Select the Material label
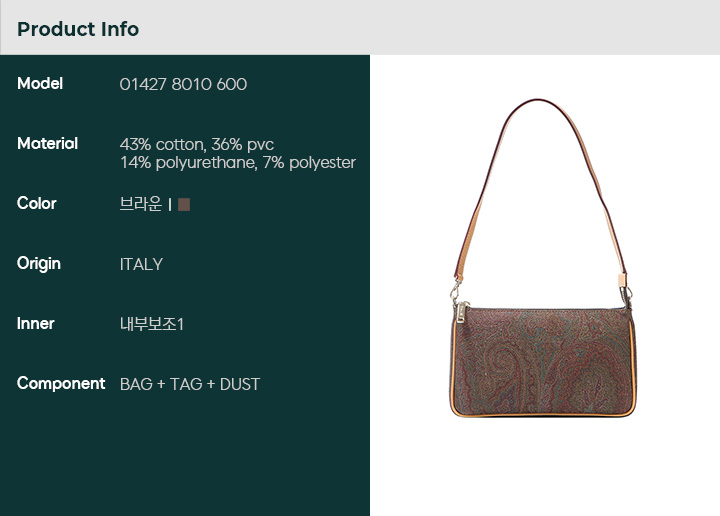This screenshot has width=720, height=516. pyautogui.click(x=47, y=143)
